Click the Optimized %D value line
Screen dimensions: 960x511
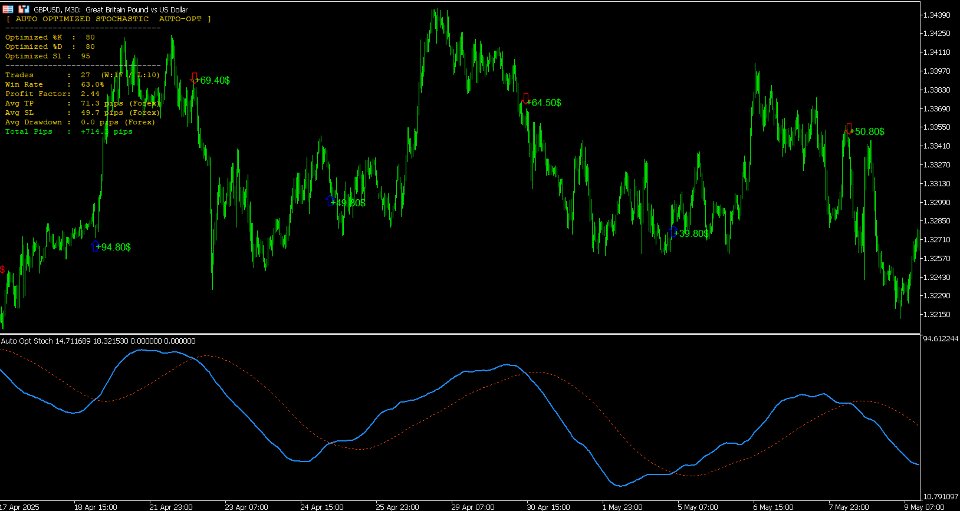tap(50, 47)
